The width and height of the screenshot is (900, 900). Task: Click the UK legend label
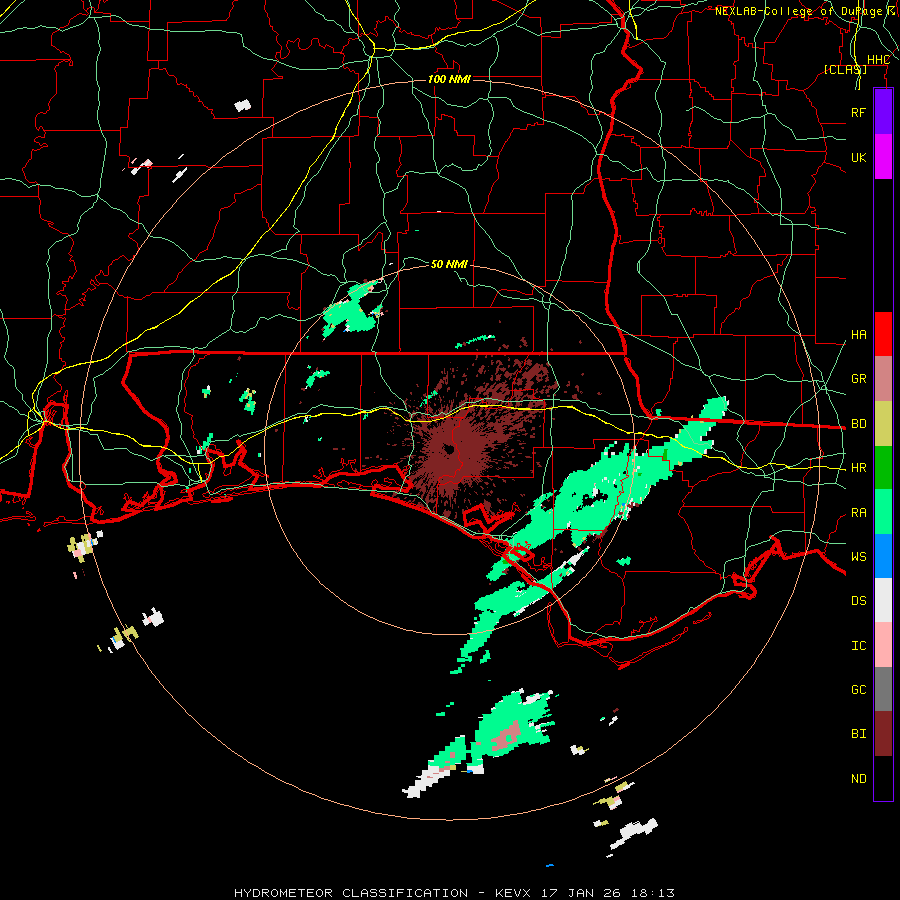(858, 158)
